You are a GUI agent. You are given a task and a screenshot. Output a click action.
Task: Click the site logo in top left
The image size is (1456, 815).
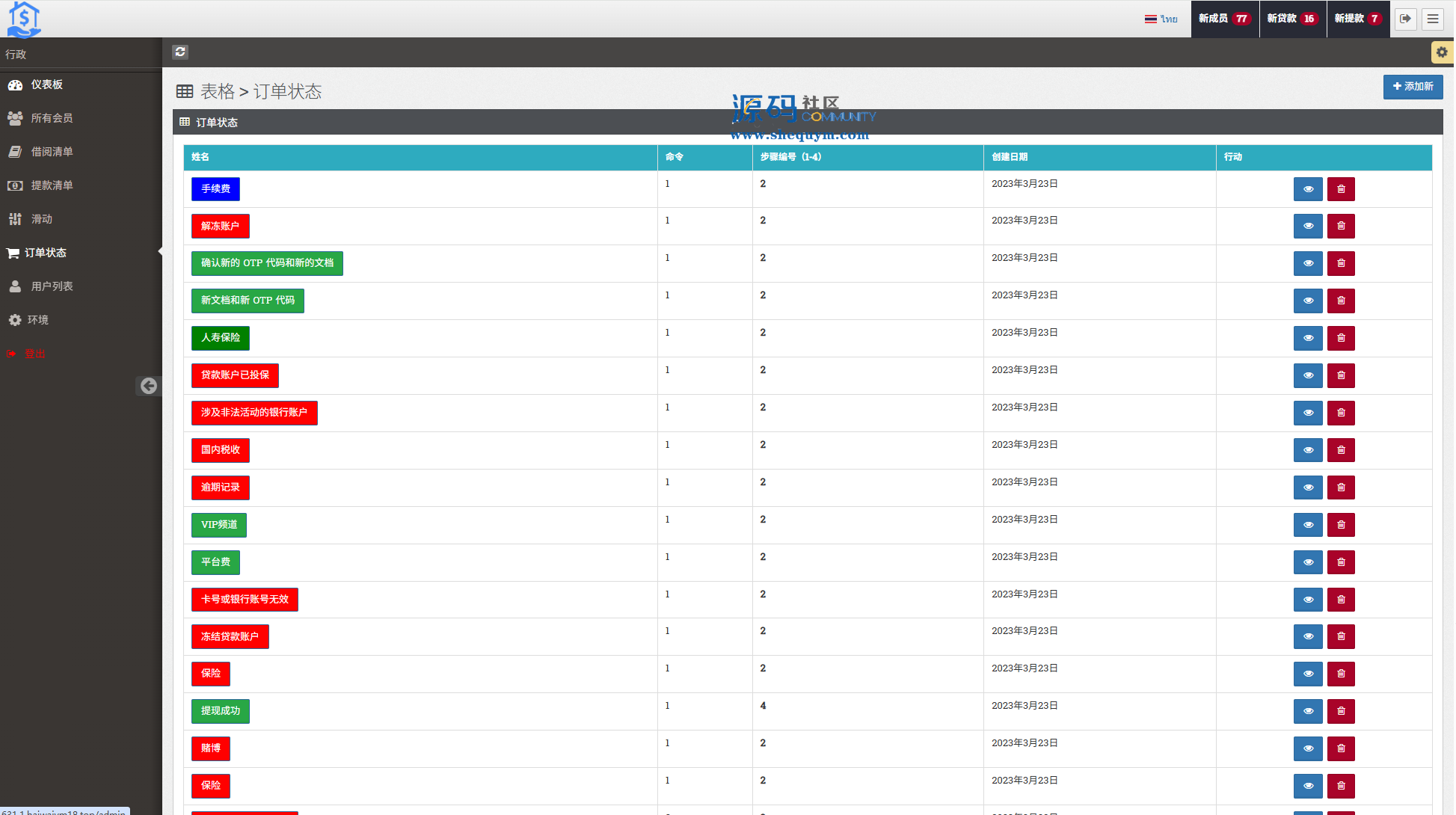[24, 19]
